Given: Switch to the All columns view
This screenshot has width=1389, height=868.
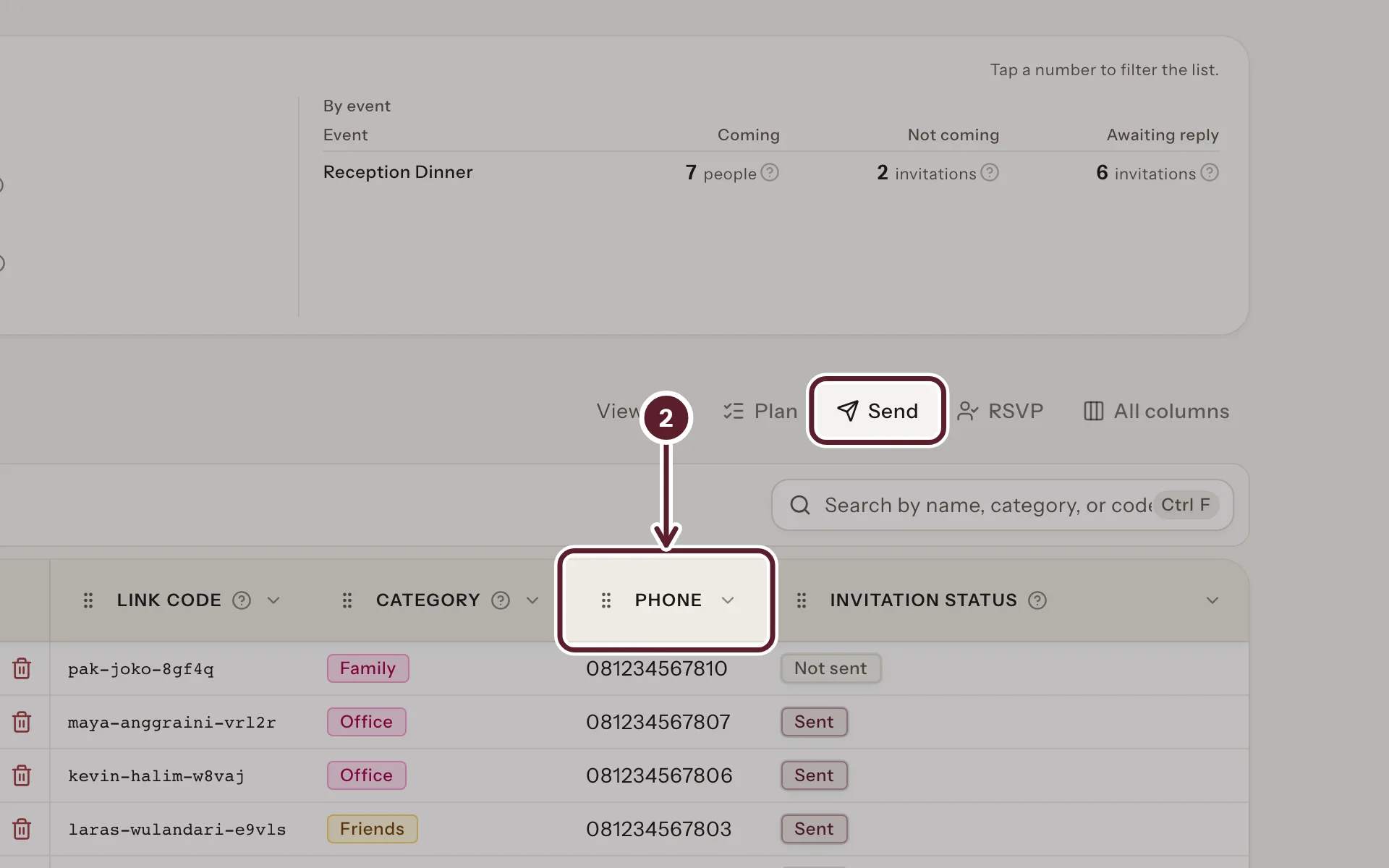Looking at the screenshot, I should click(1156, 411).
